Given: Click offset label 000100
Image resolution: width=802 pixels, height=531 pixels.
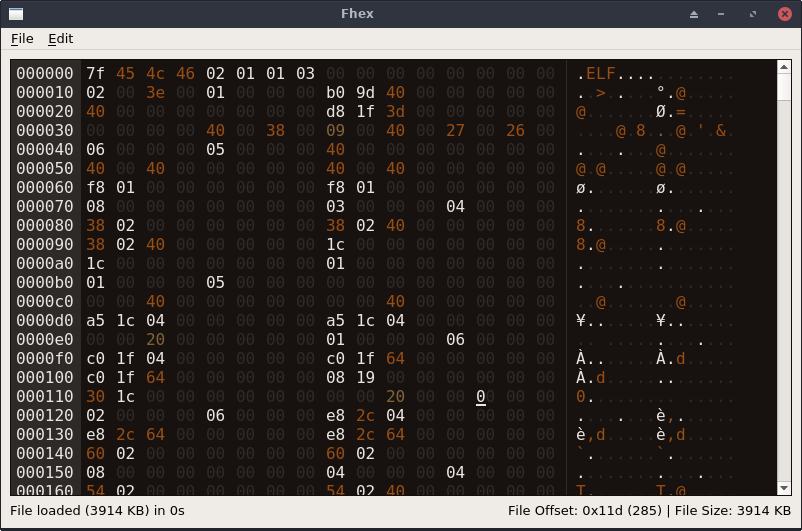Looking at the screenshot, I should [x=44, y=378].
